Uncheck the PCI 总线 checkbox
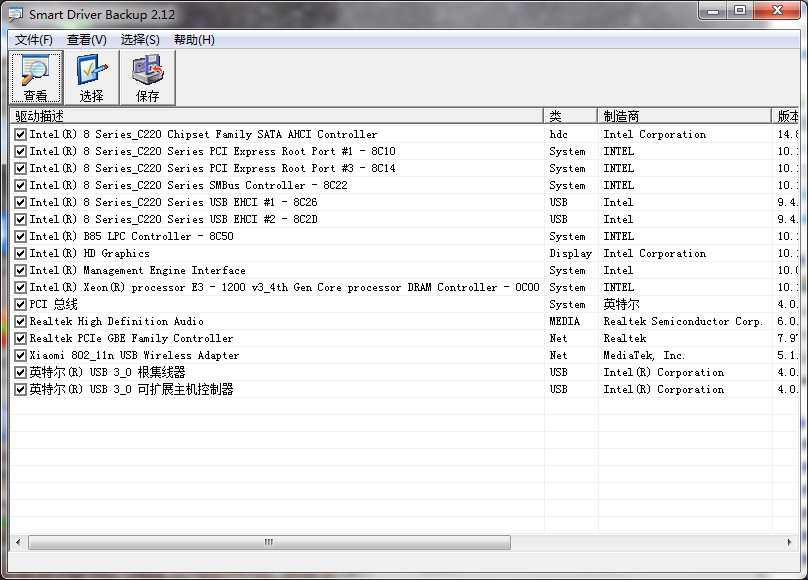Viewport: 808px width, 580px height. click(x=20, y=304)
